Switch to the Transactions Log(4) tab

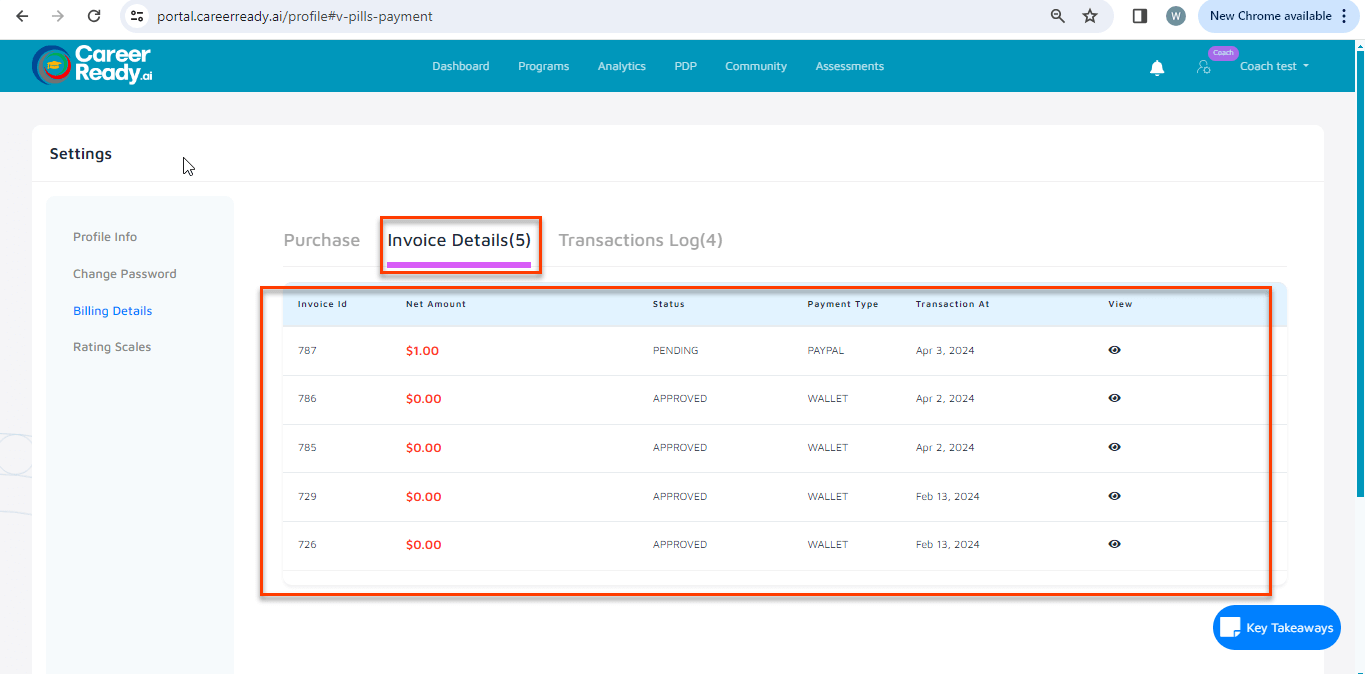[x=640, y=240]
